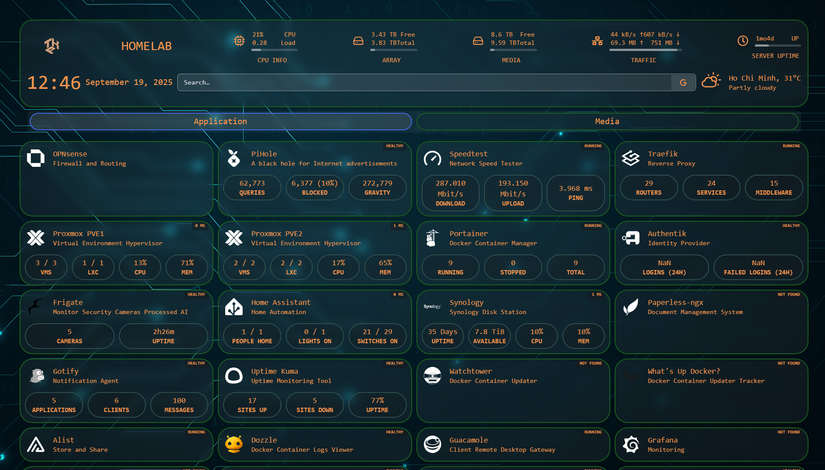The image size is (825, 470).
Task: Click PiHole 6,377 Blocked stat
Action: pos(315,187)
